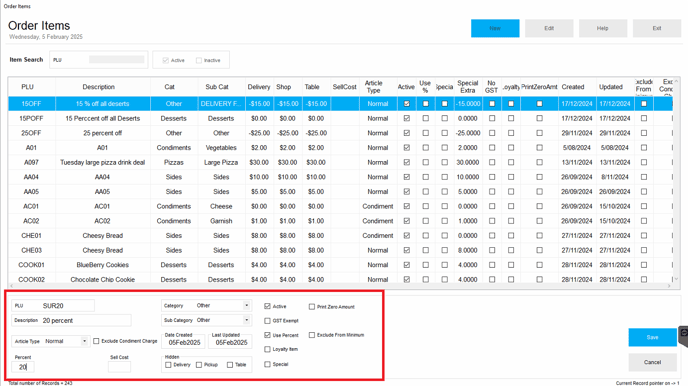Click the Large Pizza sub category cell
The image size is (688, 386).
click(x=221, y=162)
